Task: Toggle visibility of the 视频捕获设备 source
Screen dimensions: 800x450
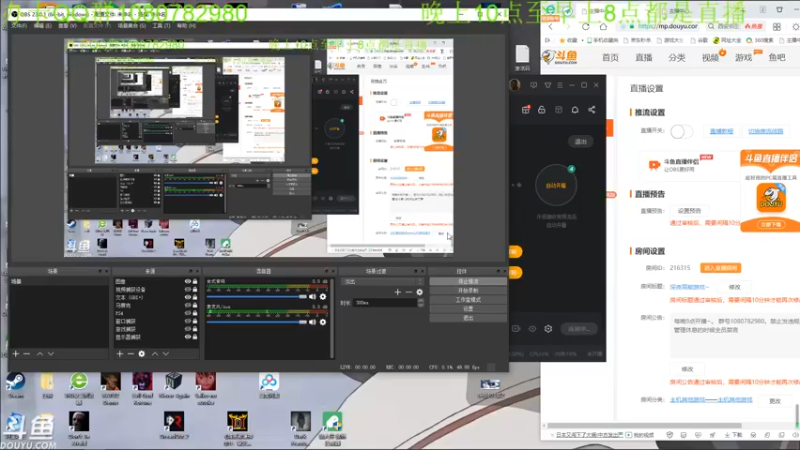Action: (x=187, y=289)
